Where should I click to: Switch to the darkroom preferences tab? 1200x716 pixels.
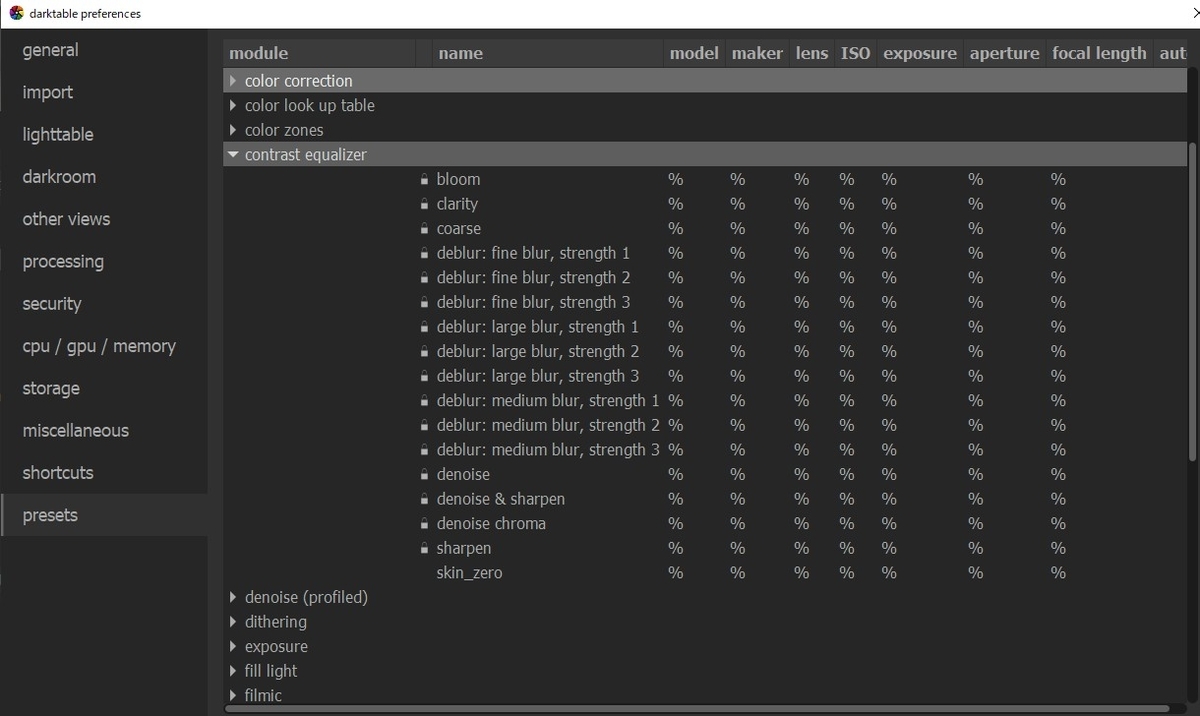coord(104,177)
